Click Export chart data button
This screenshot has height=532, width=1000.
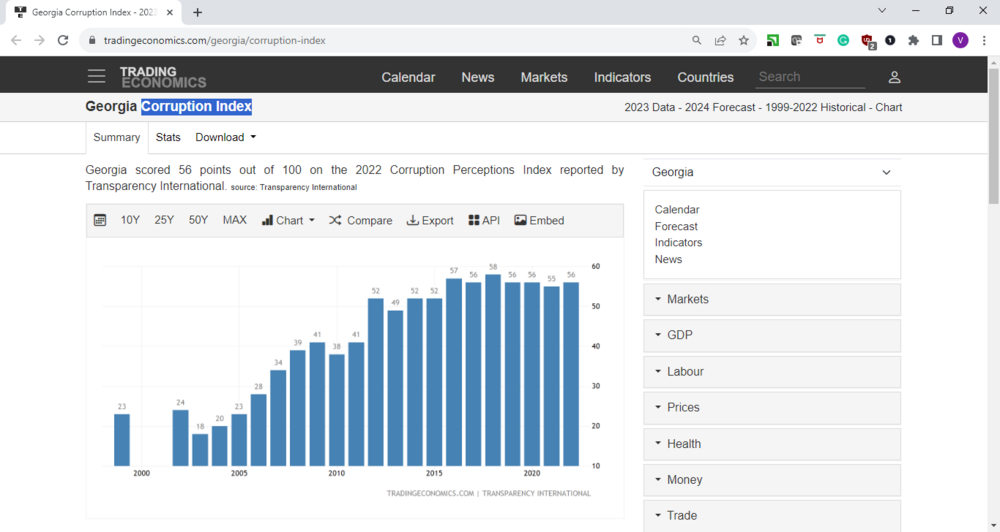[430, 220]
